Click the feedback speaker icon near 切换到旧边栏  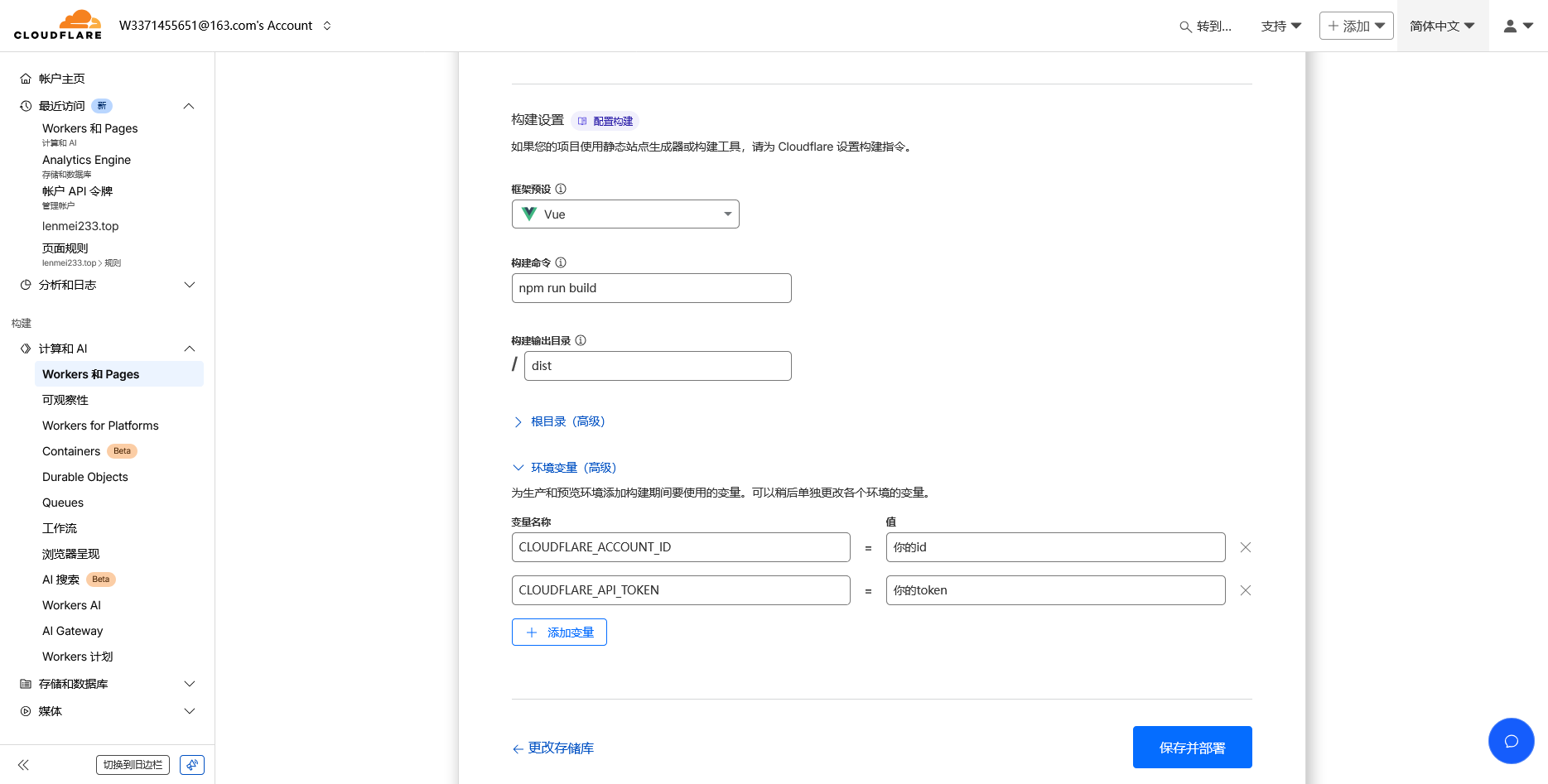[191, 764]
